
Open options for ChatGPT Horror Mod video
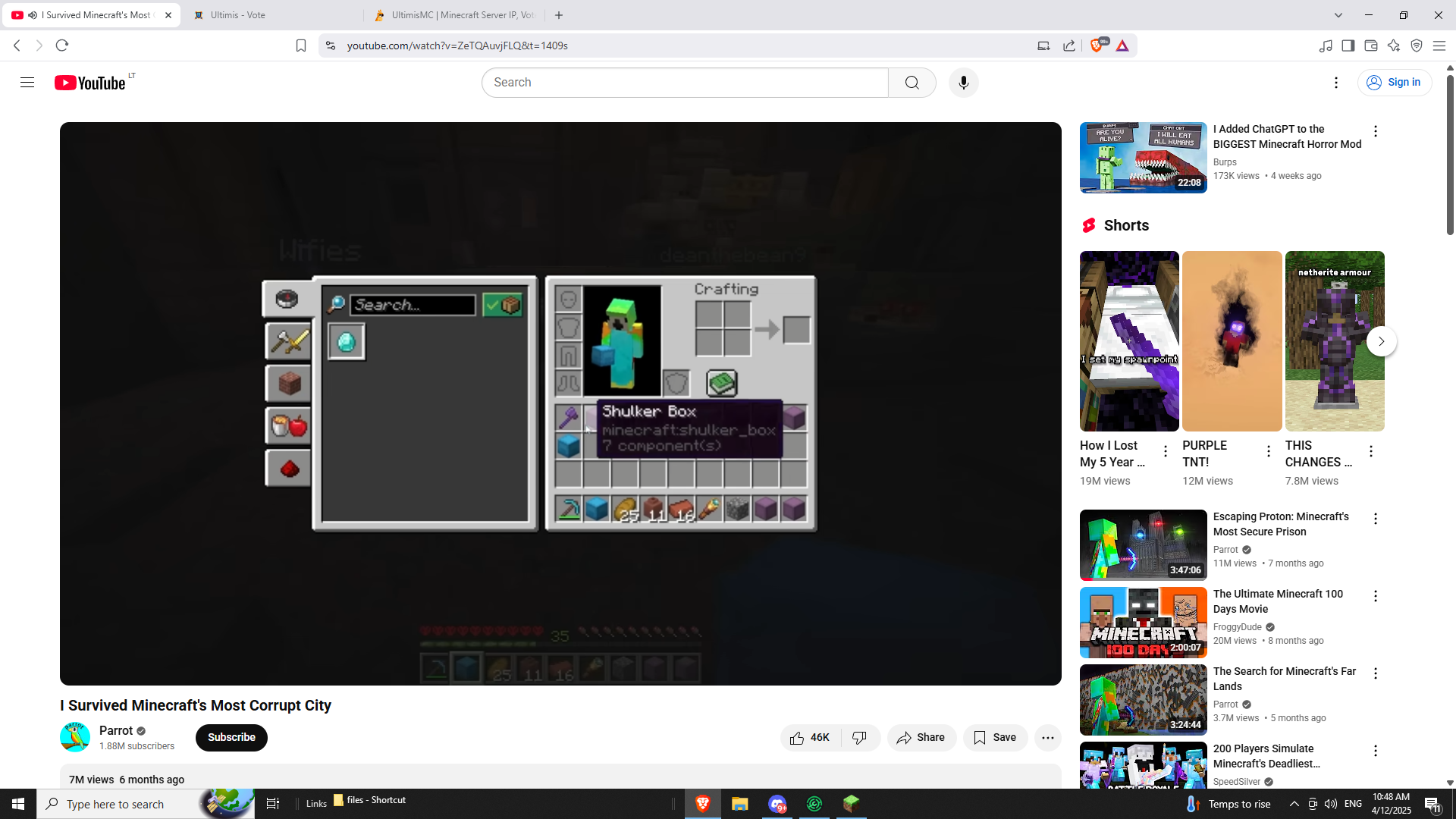coord(1375,131)
